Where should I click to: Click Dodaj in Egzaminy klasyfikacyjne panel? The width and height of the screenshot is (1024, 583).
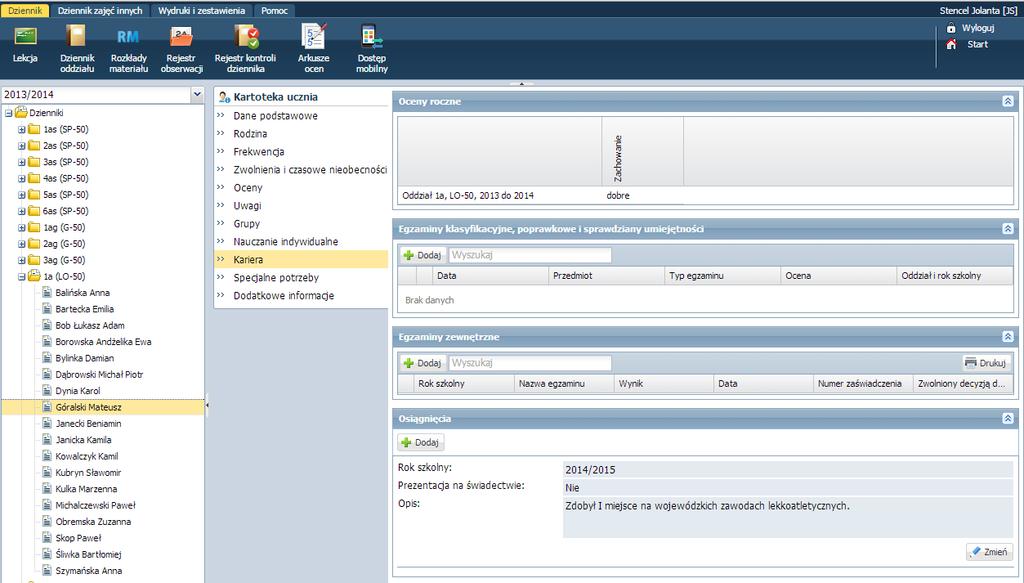(x=422, y=255)
